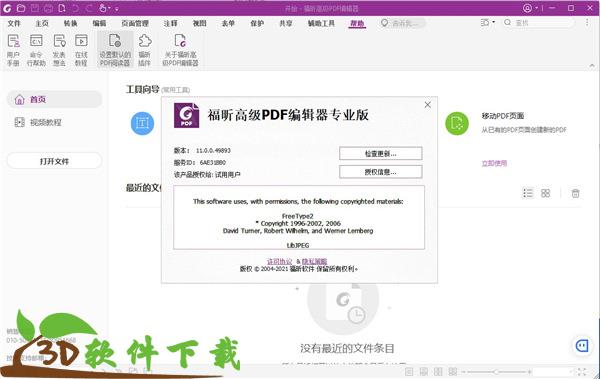The height and width of the screenshot is (379, 600).
Task: Click the undo arrow in title bar
Action: 75,8
